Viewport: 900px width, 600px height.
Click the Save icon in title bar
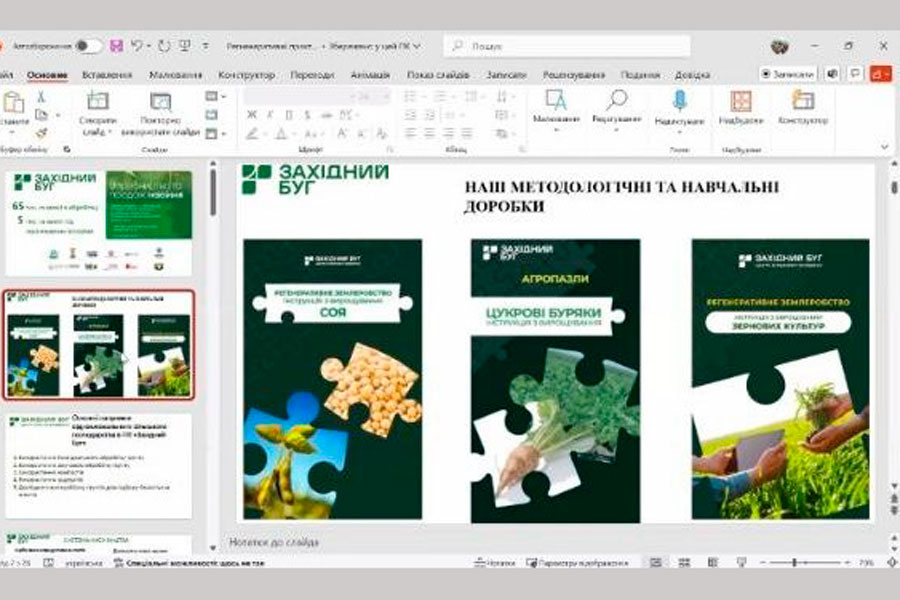pyautogui.click(x=117, y=46)
